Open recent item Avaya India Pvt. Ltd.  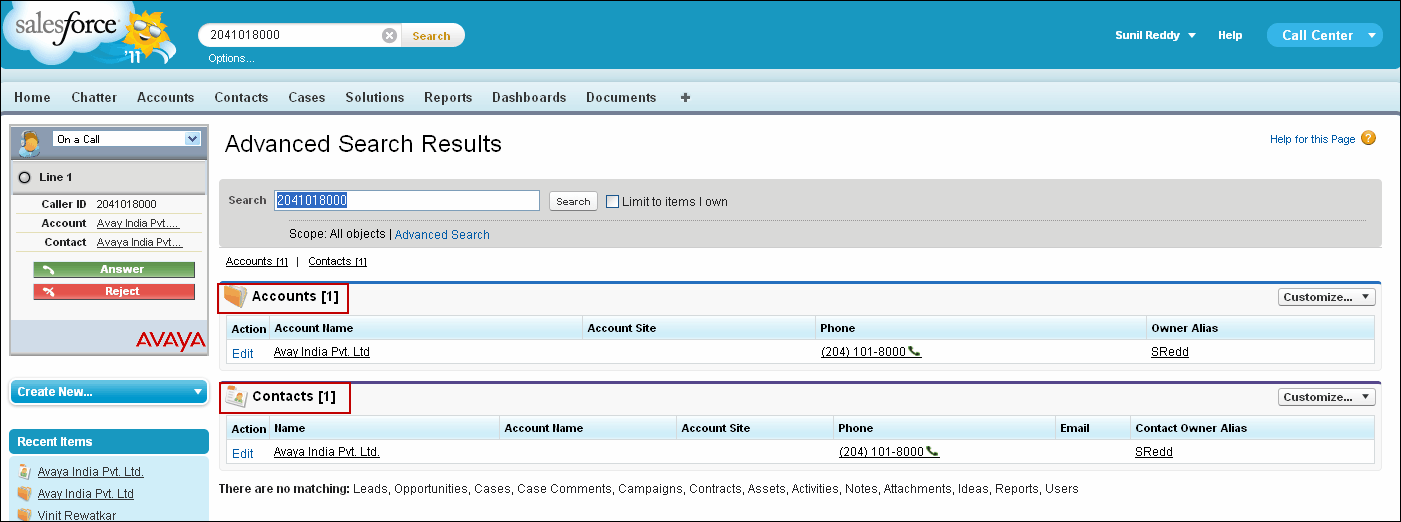coord(91,472)
